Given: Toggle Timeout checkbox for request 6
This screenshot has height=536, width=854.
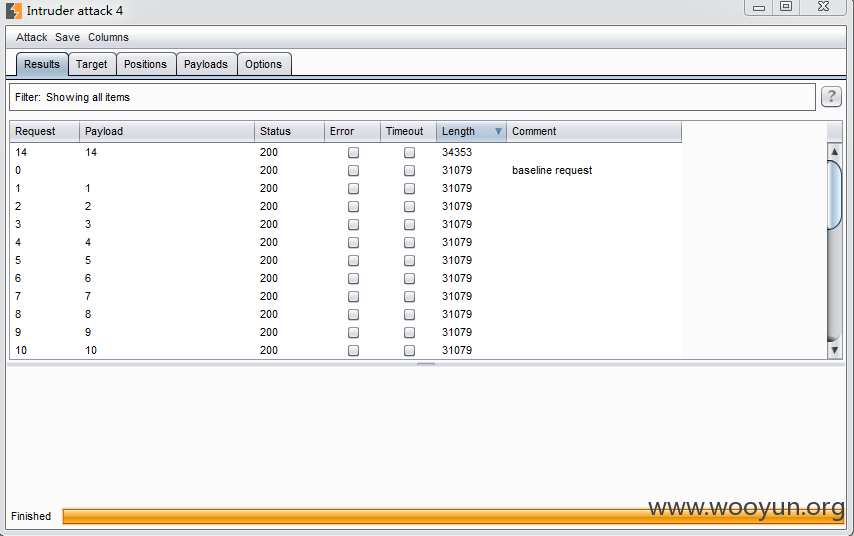Looking at the screenshot, I should point(410,278).
